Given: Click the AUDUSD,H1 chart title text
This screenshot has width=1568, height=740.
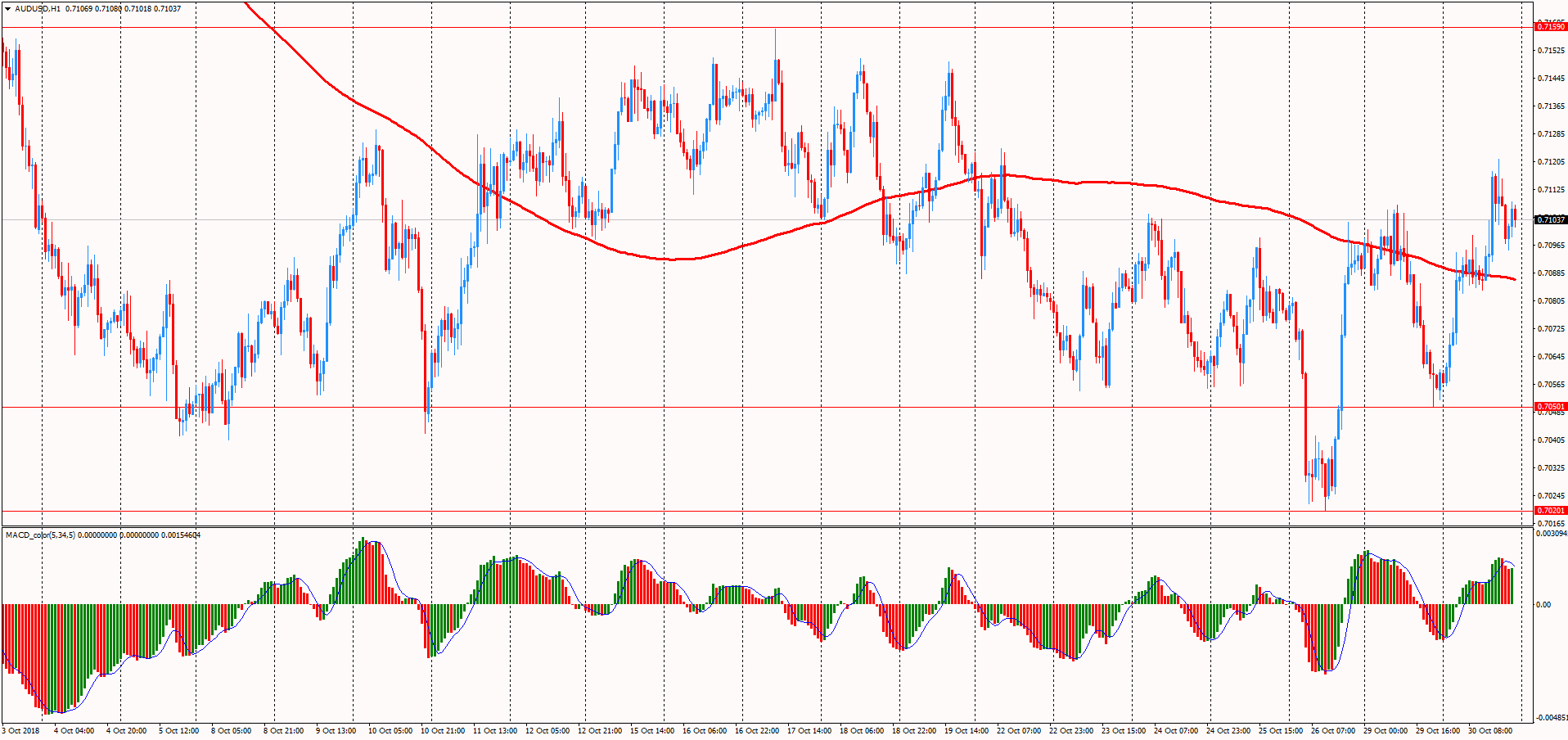Looking at the screenshot, I should 38,8.
